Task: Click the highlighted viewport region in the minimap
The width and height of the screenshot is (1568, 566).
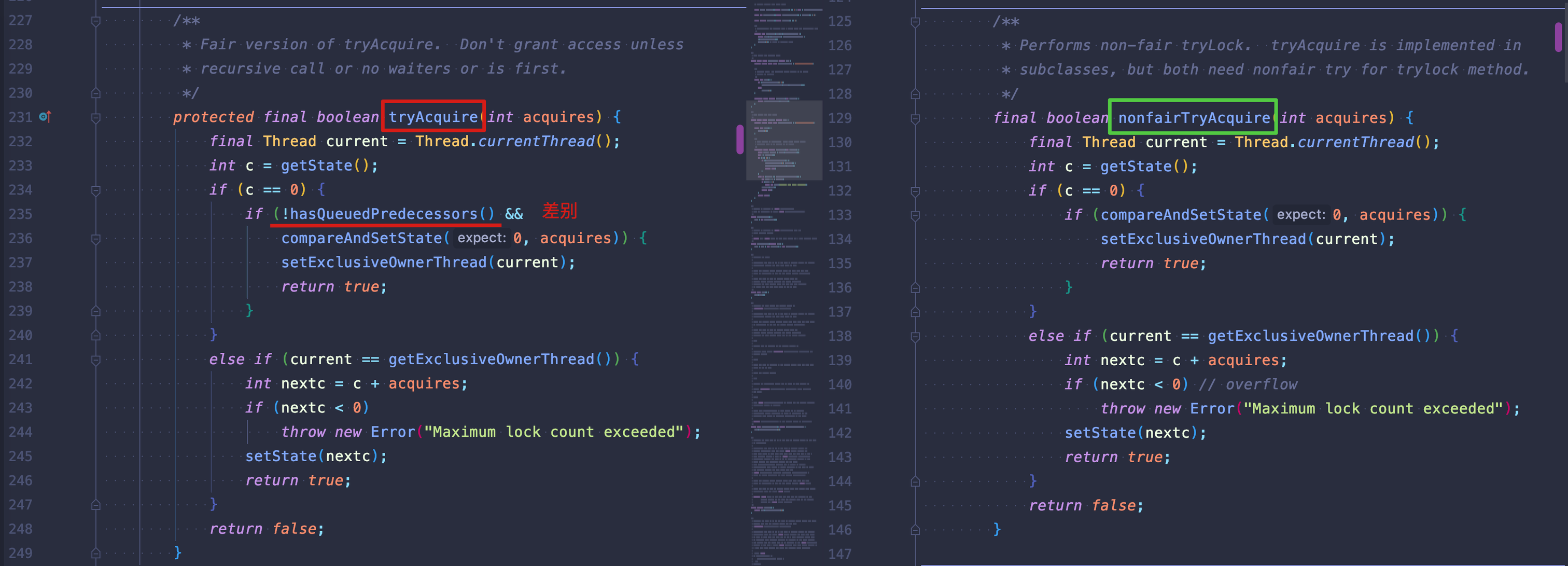Action: click(784, 140)
